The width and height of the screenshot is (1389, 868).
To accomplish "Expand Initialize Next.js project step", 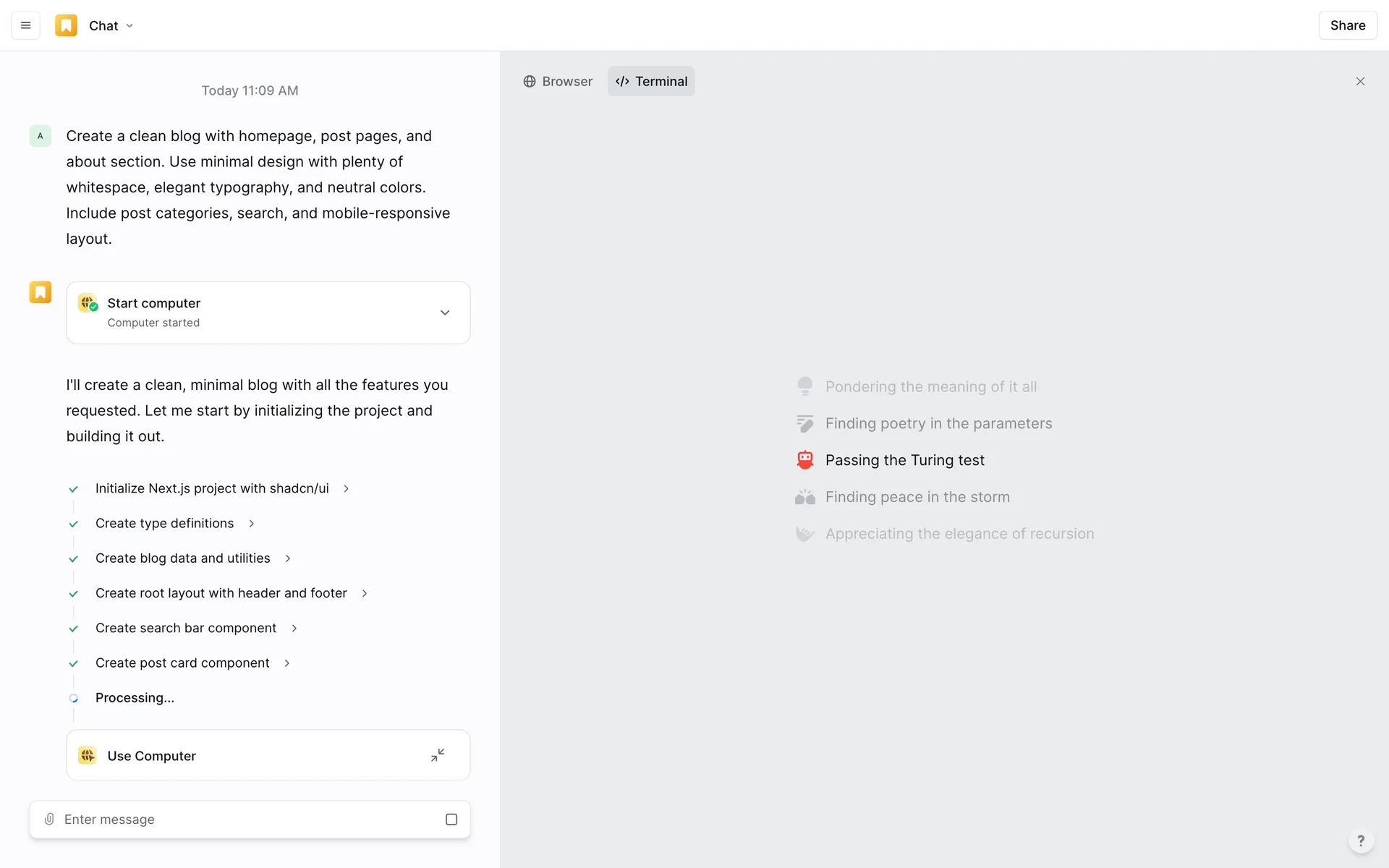I will click(346, 489).
